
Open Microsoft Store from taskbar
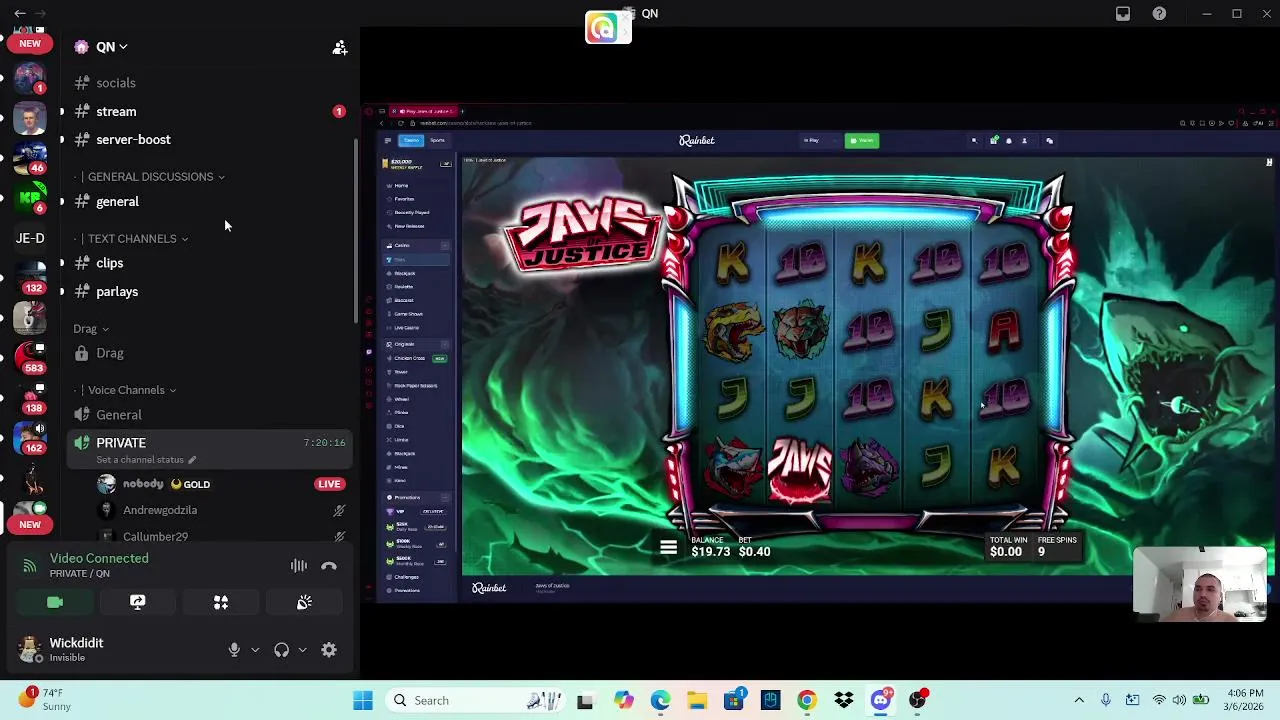[734, 700]
